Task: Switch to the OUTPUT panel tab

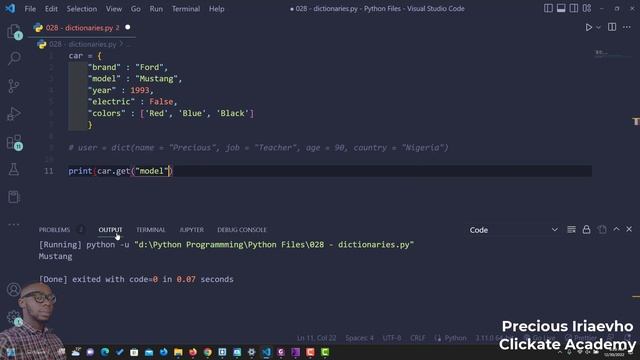Action: click(110, 230)
